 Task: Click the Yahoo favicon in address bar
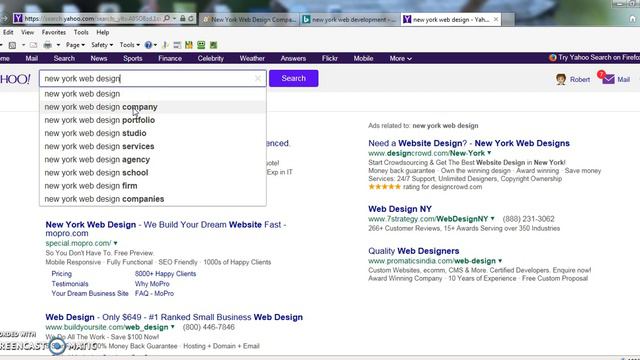[x=18, y=19]
